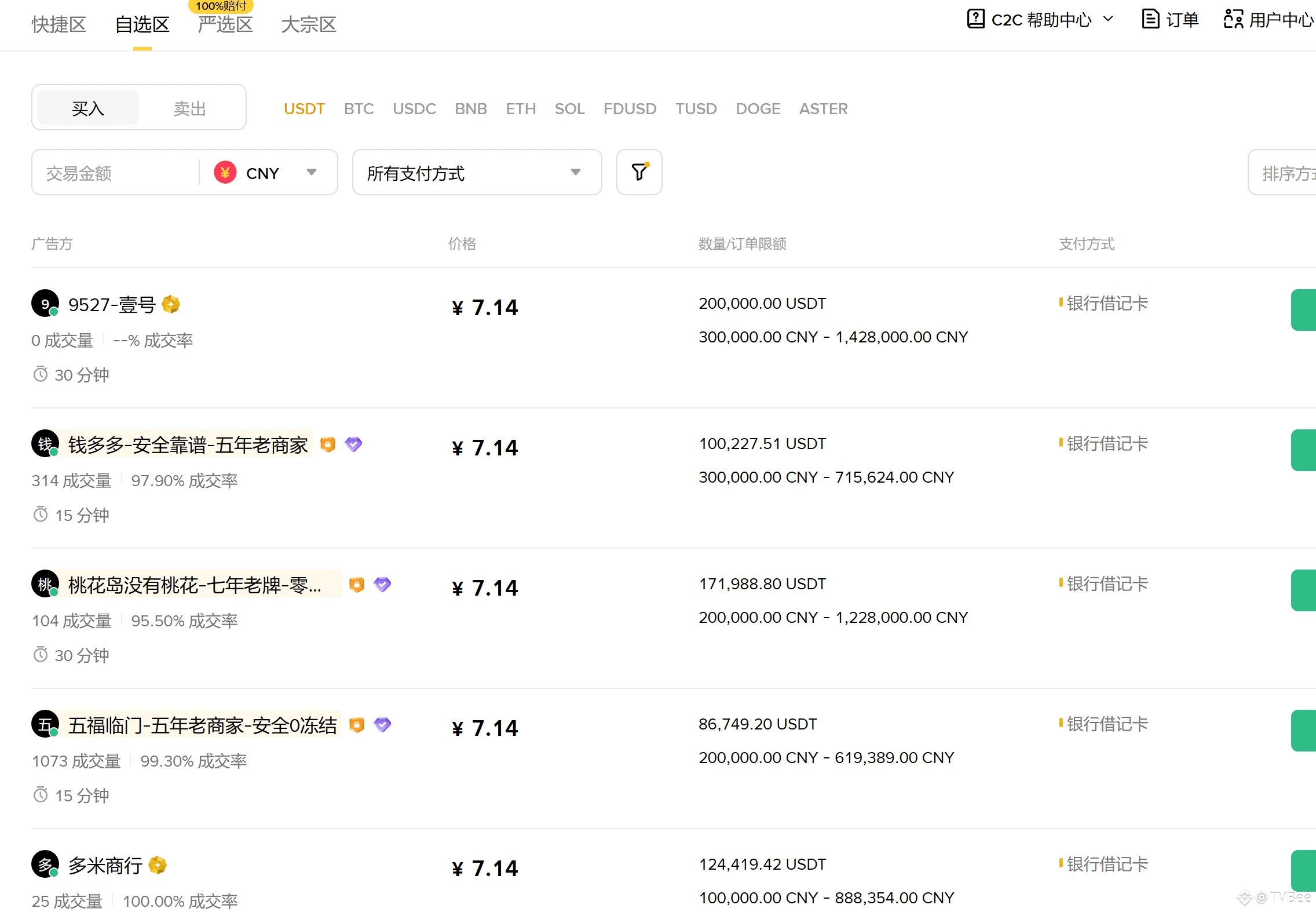Screen dimensions: 1316x912
Task: Click the filter funnel icon
Action: tap(639, 172)
